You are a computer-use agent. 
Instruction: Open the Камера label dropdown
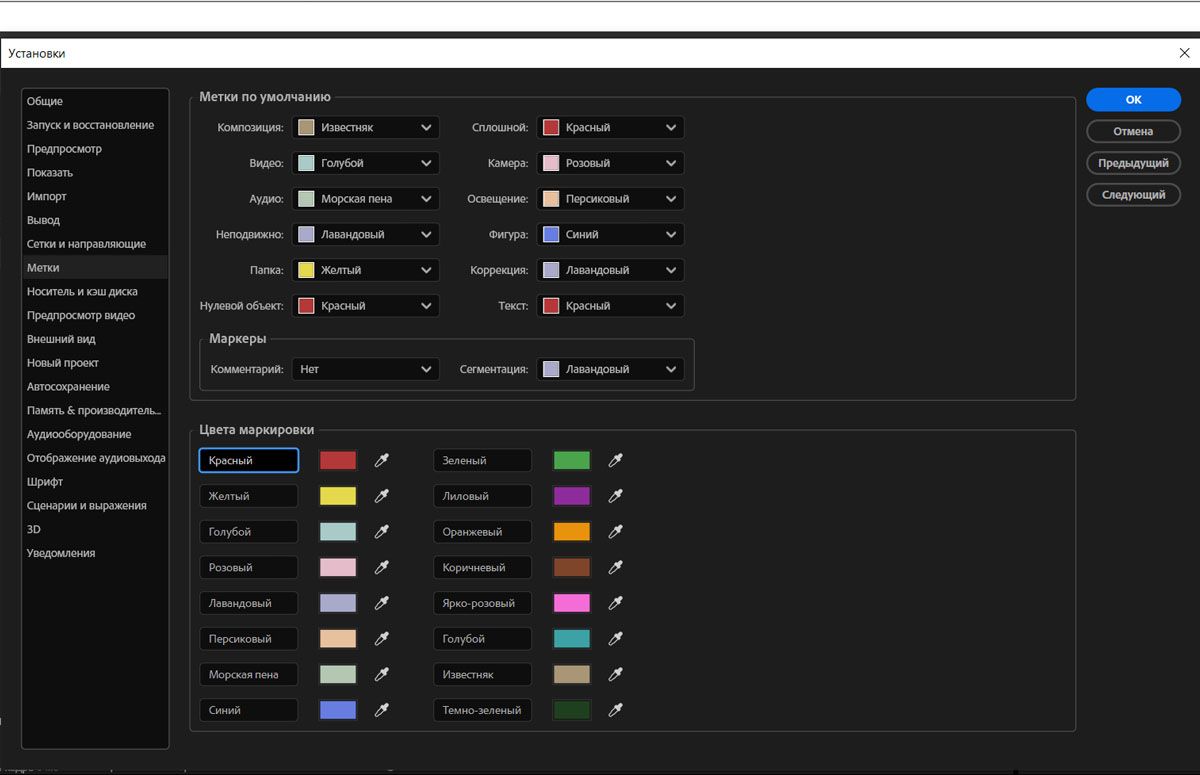click(x=611, y=163)
